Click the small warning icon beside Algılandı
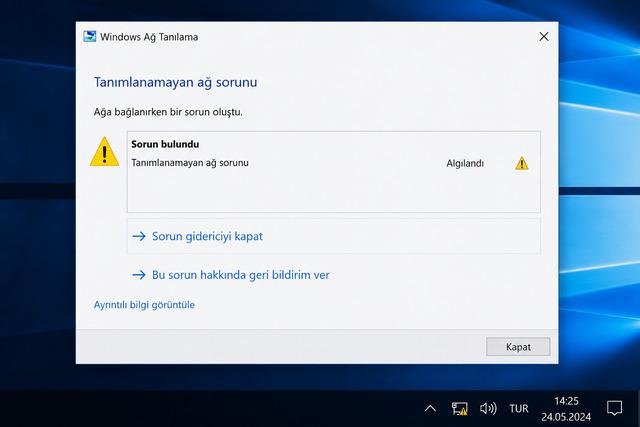 pyautogui.click(x=522, y=163)
